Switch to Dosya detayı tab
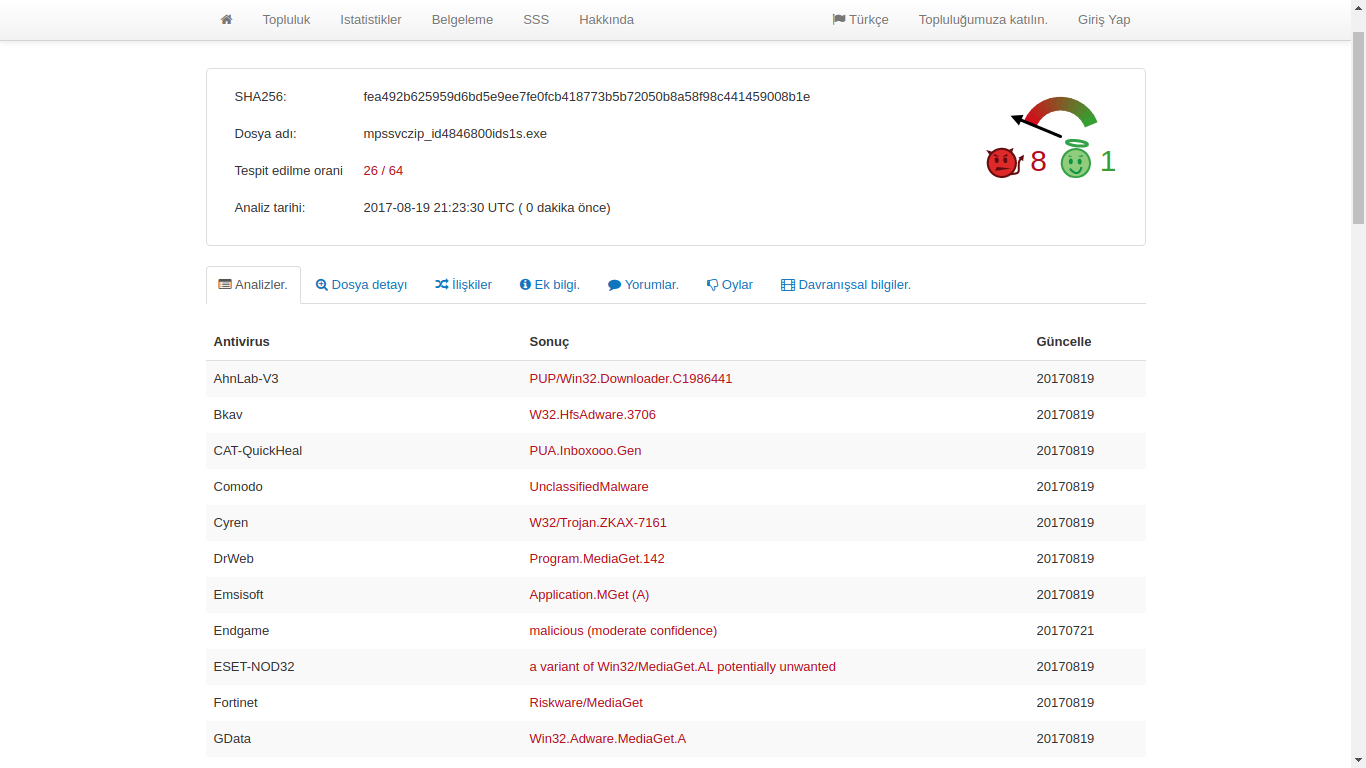 (x=361, y=285)
